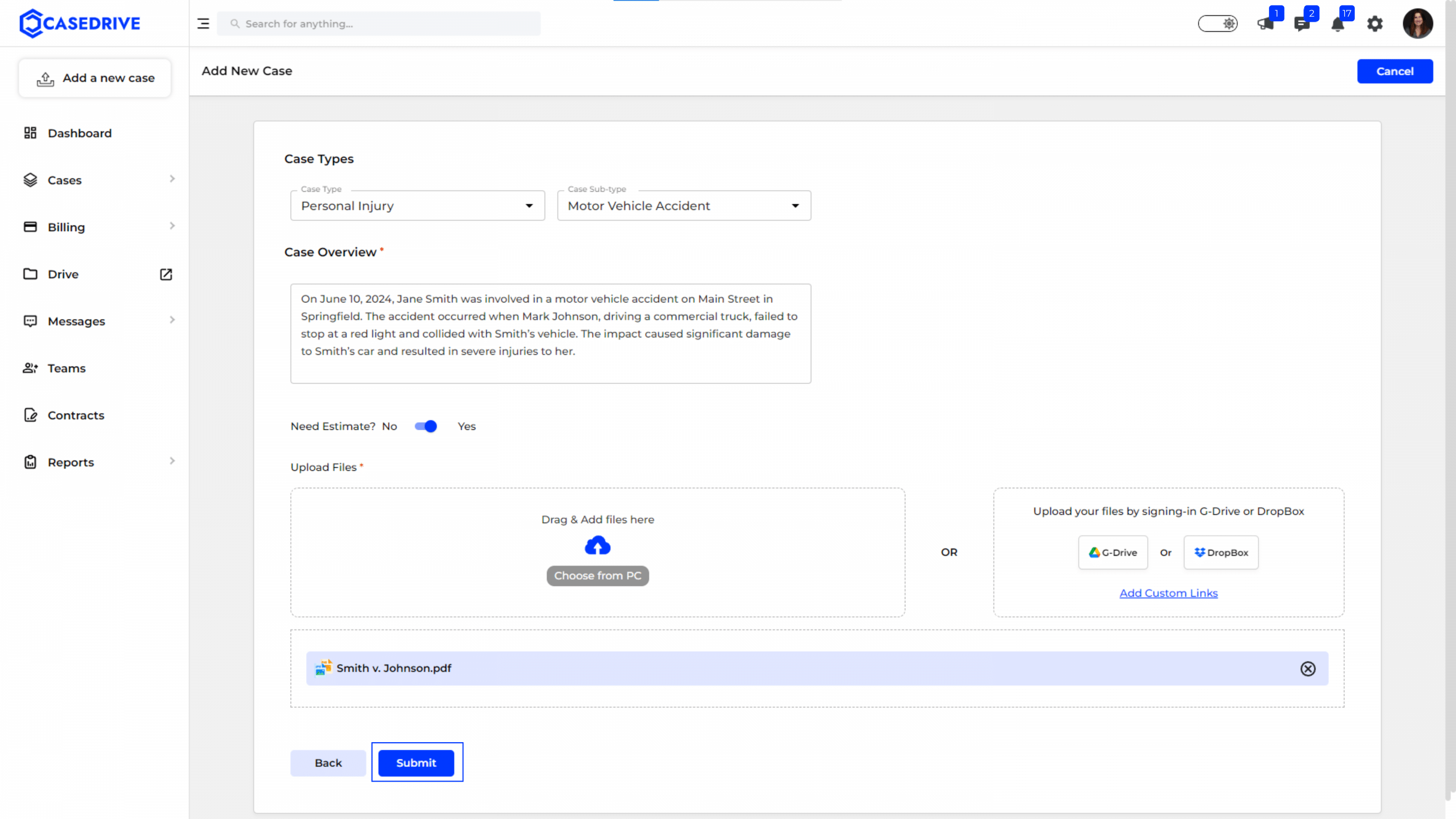
Task: Open announcements megaphone icon
Action: [1265, 24]
